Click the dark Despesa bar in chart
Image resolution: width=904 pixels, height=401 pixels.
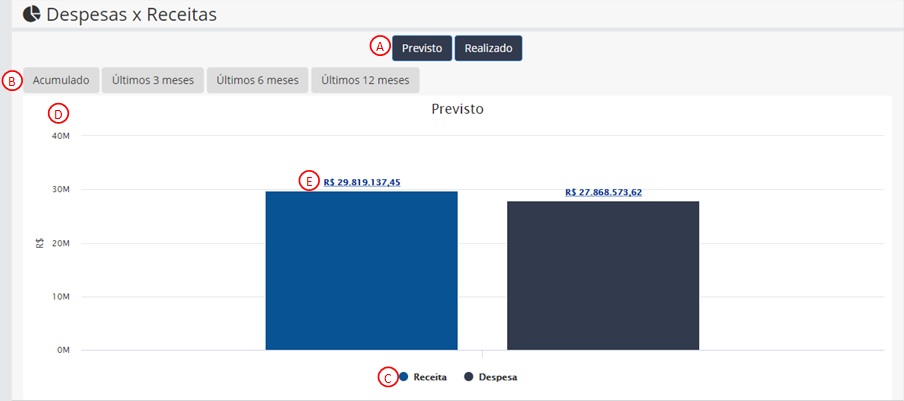[x=603, y=276]
